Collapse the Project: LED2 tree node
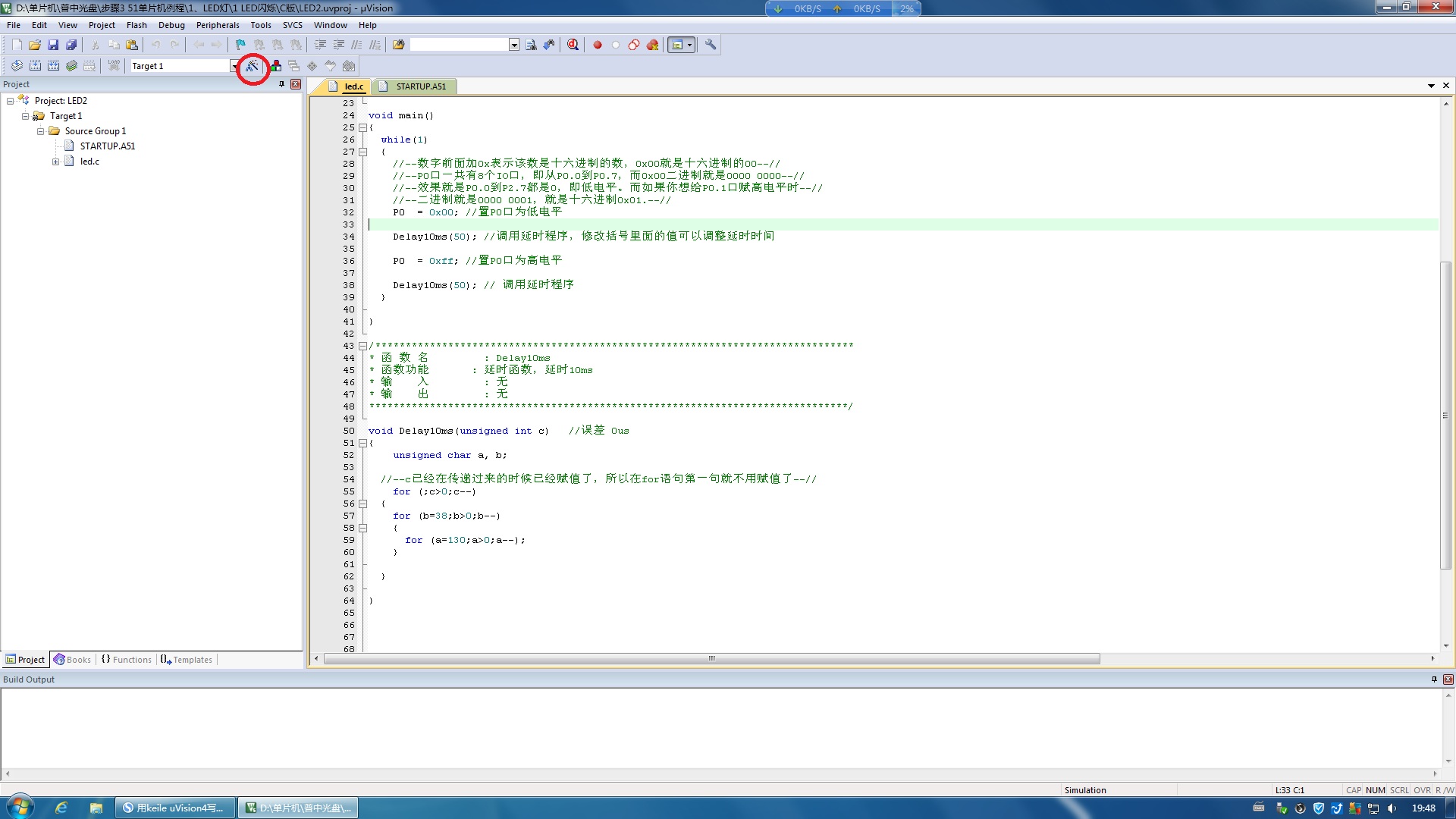 pyautogui.click(x=10, y=101)
